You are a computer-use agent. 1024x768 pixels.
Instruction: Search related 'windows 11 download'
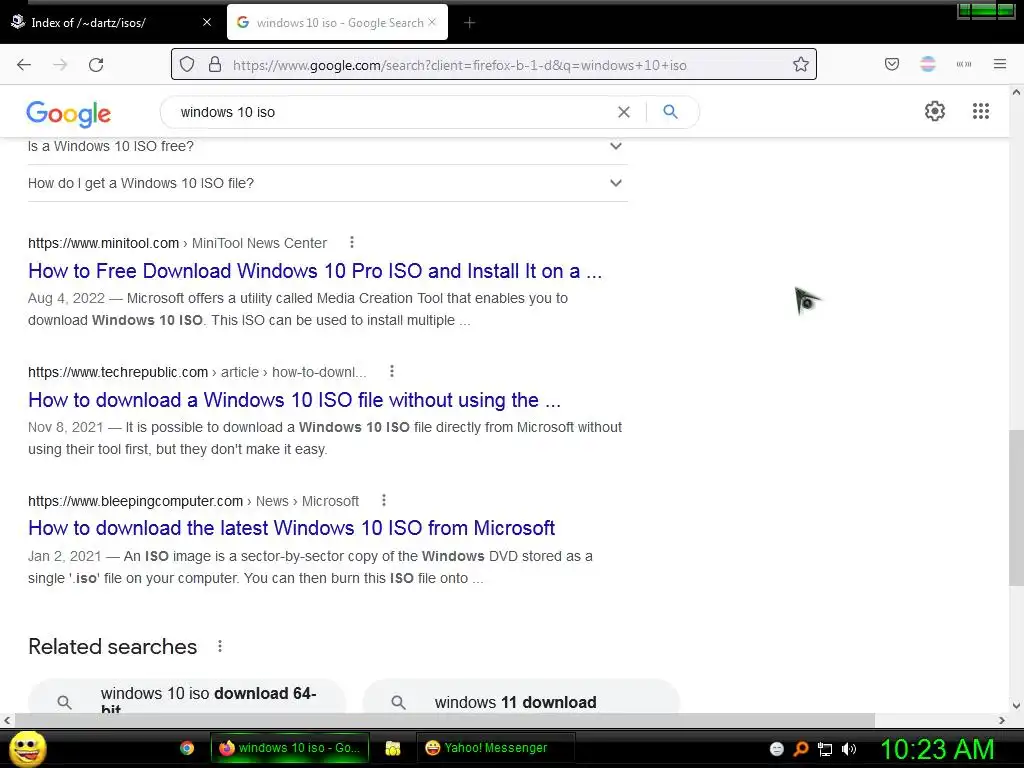pyautogui.click(x=521, y=696)
